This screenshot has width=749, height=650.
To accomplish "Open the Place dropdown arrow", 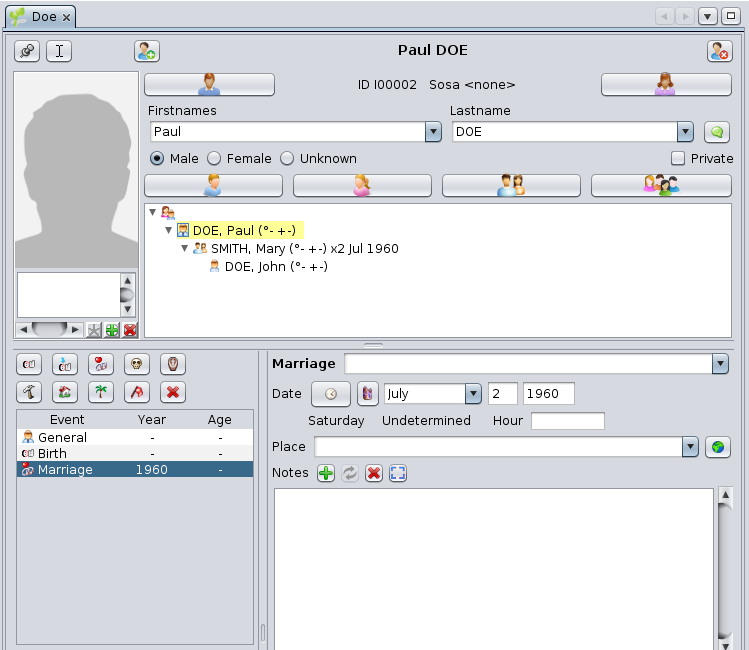I will pyautogui.click(x=690, y=447).
